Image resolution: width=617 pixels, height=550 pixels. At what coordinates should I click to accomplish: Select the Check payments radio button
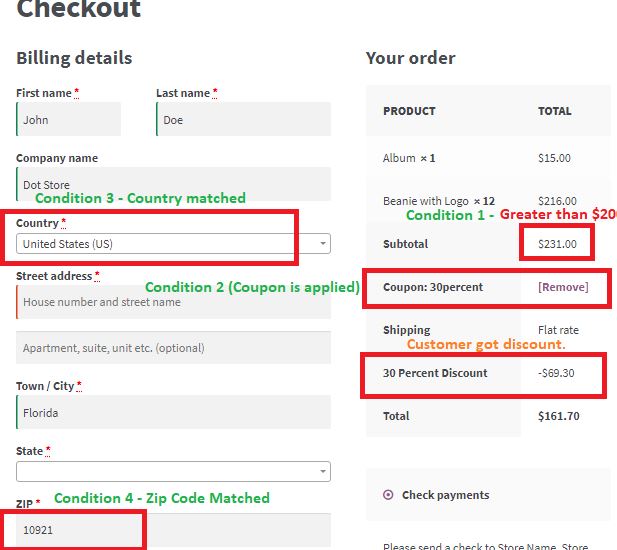[x=388, y=495]
